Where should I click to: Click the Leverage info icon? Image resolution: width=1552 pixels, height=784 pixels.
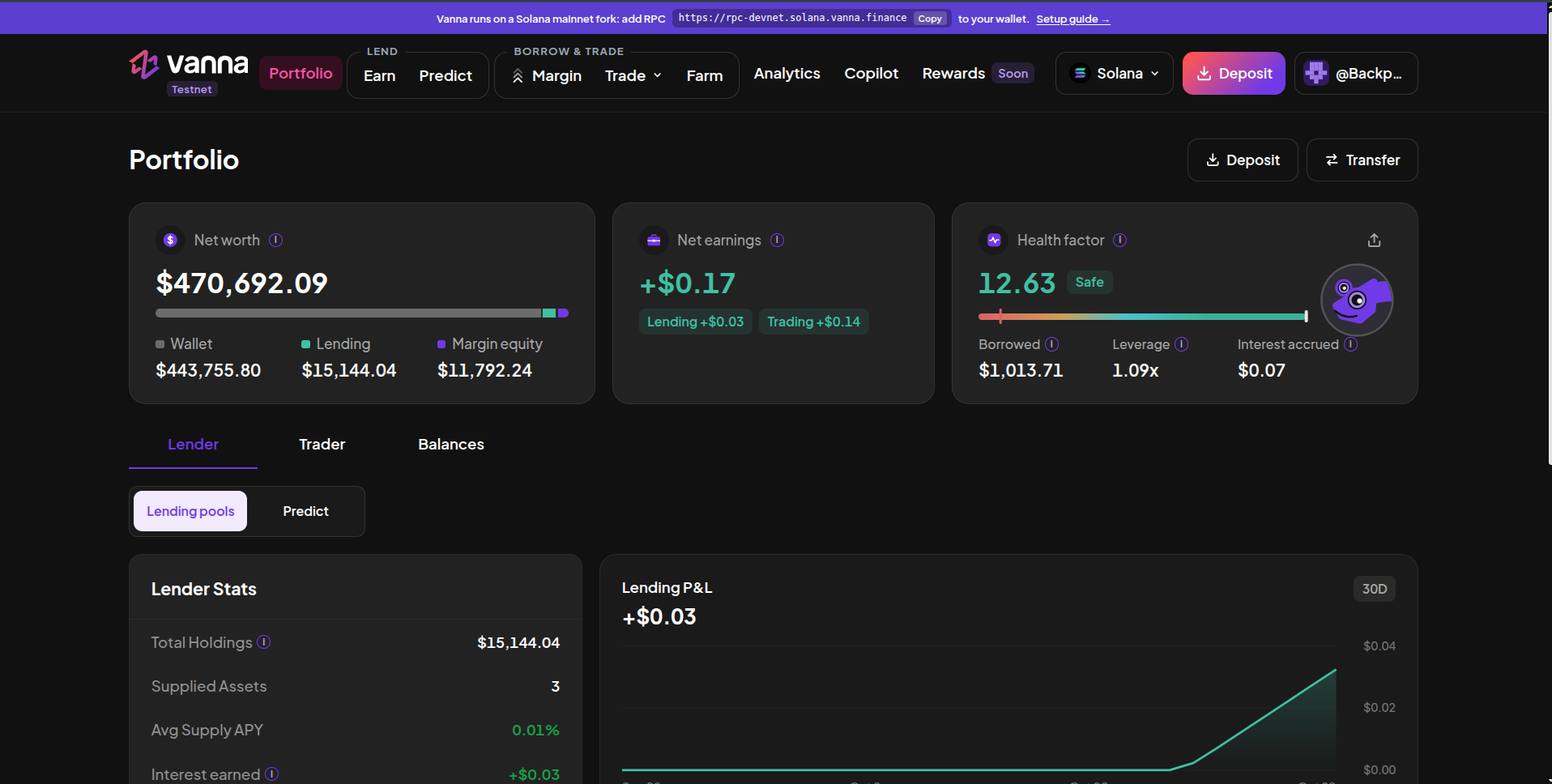(x=1181, y=344)
